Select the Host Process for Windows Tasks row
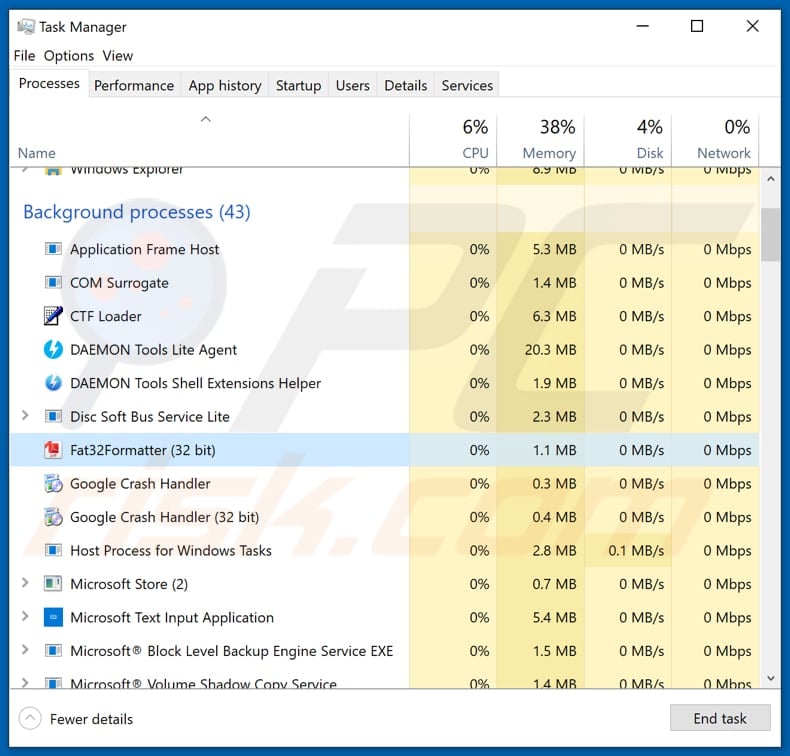Image resolution: width=790 pixels, height=756 pixels. tap(384, 550)
